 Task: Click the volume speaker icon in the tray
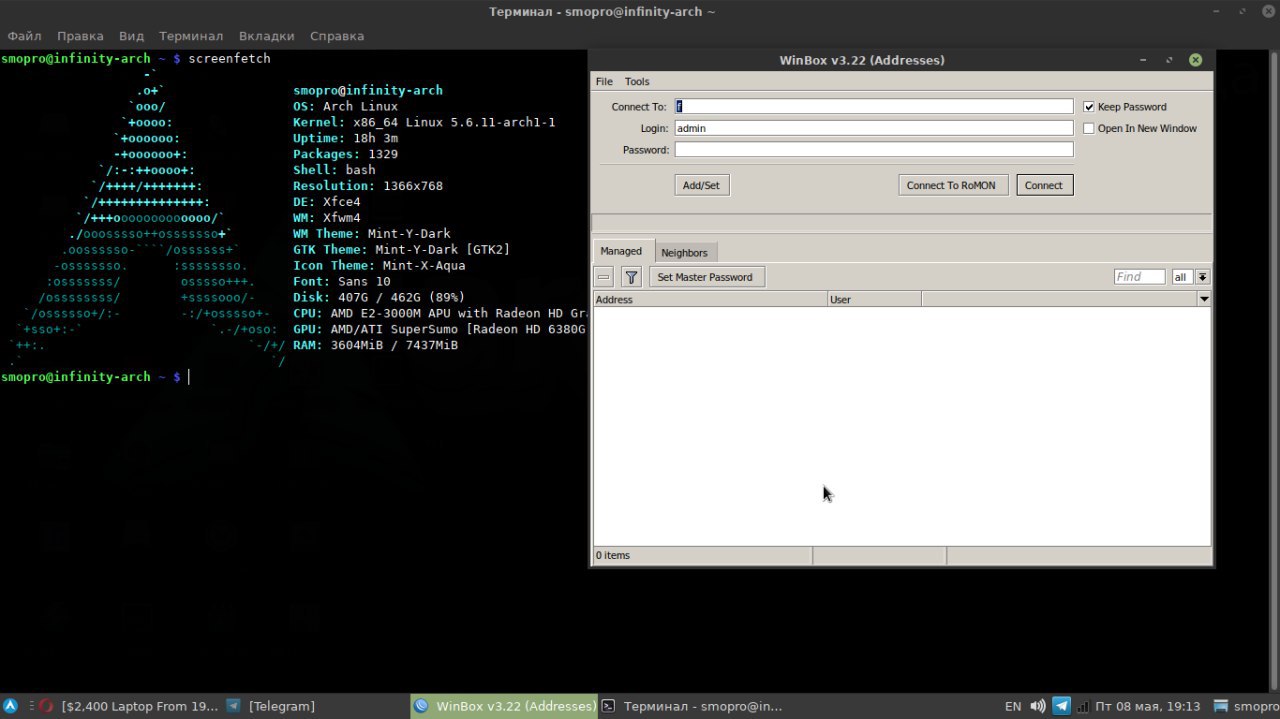[1038, 706]
